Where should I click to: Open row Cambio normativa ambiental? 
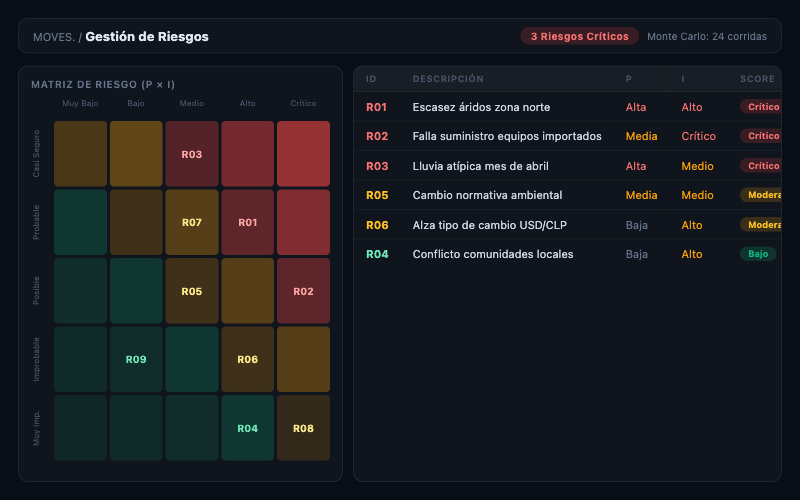(567, 195)
